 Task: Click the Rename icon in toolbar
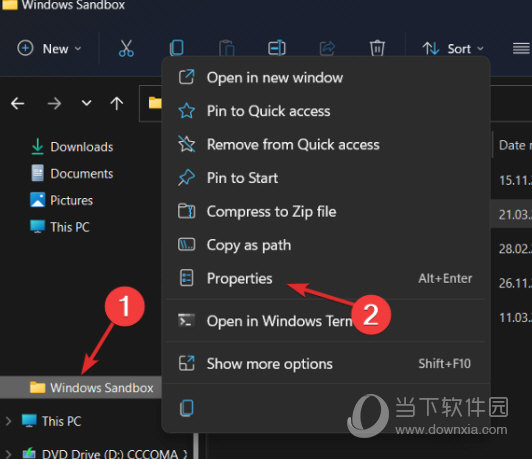(277, 48)
